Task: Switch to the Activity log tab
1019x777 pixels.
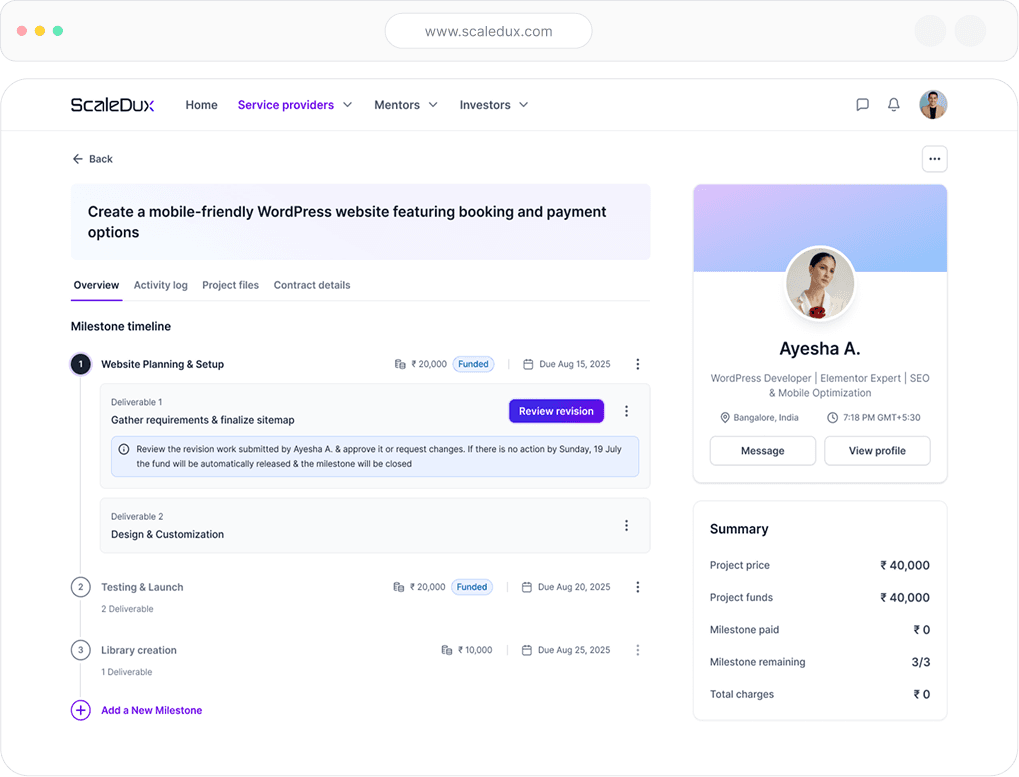Action: 161,285
